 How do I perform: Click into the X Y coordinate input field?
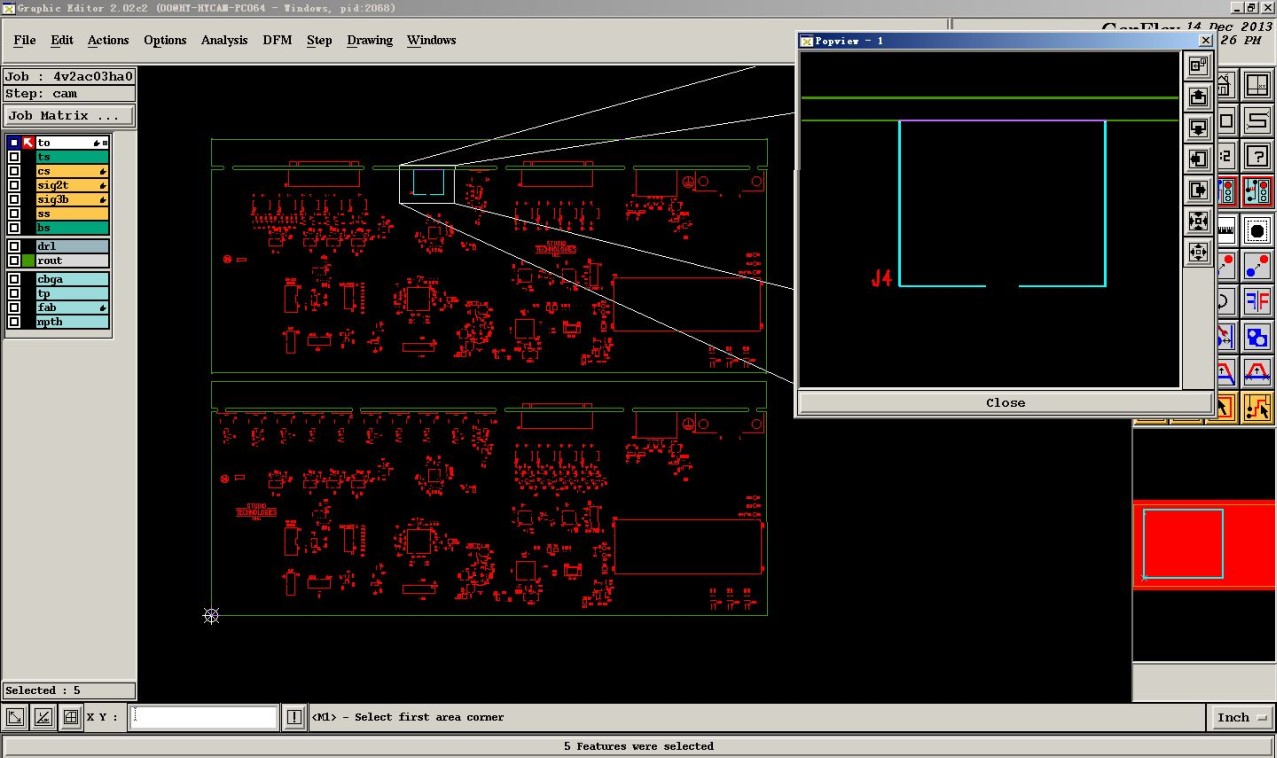click(204, 717)
